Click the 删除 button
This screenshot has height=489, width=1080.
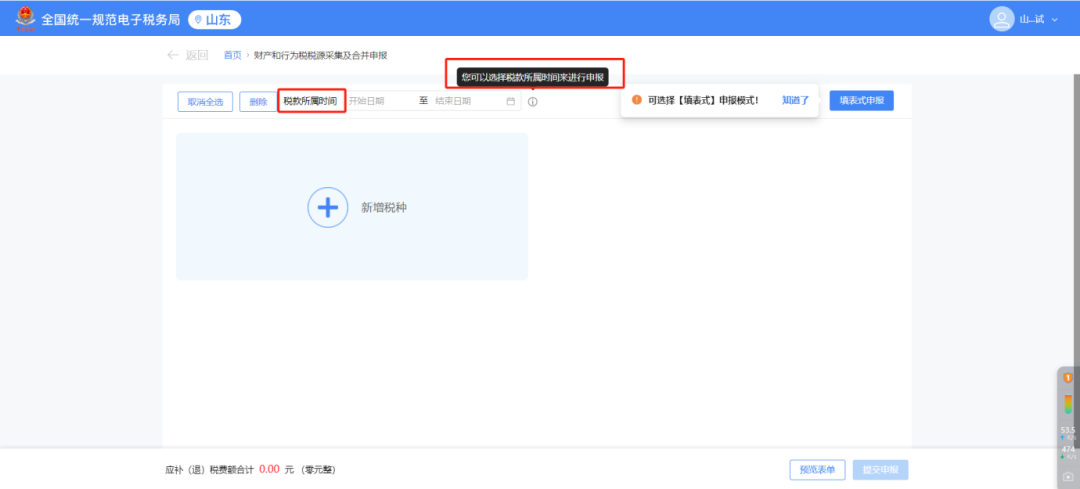coord(258,101)
